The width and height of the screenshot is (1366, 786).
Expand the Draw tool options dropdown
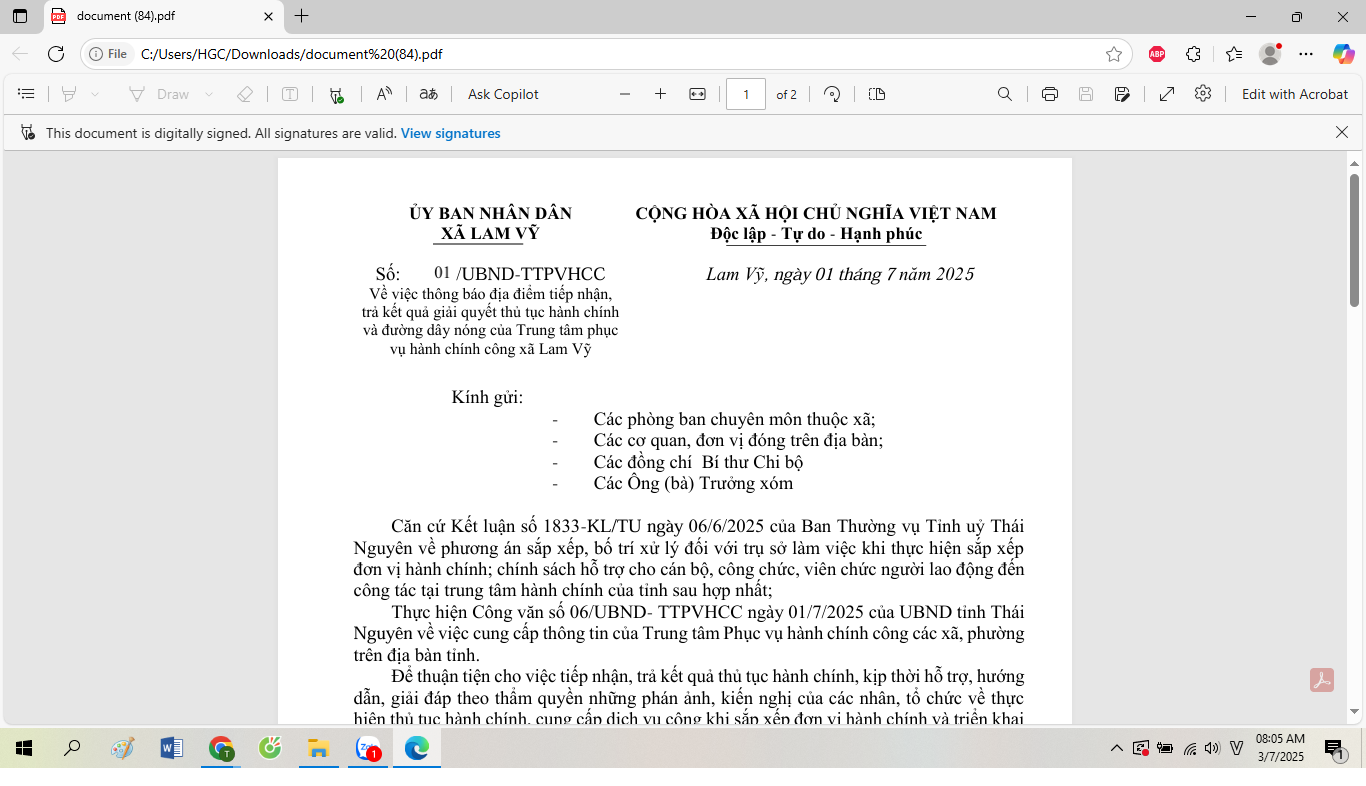209,94
